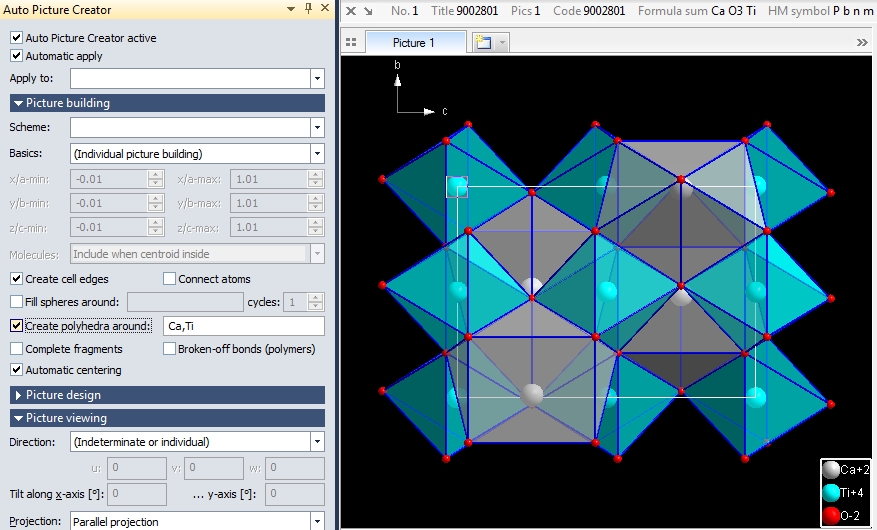Click the X icon left of No. 1
Image resolution: width=877 pixels, height=530 pixels.
coord(350,11)
